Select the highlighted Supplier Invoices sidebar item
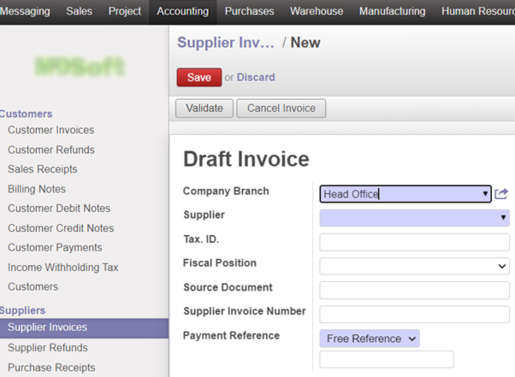Image resolution: width=515 pixels, height=377 pixels. pyautogui.click(x=84, y=328)
